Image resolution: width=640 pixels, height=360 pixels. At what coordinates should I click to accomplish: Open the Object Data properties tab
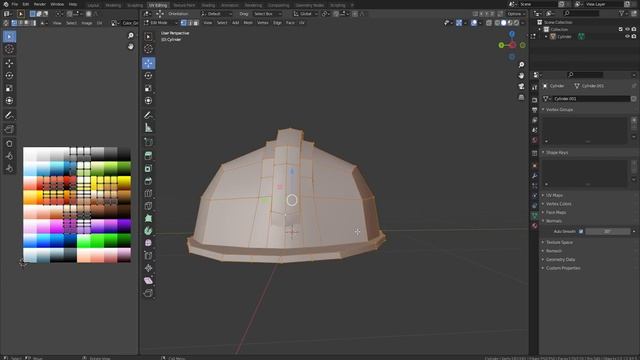coord(535,215)
